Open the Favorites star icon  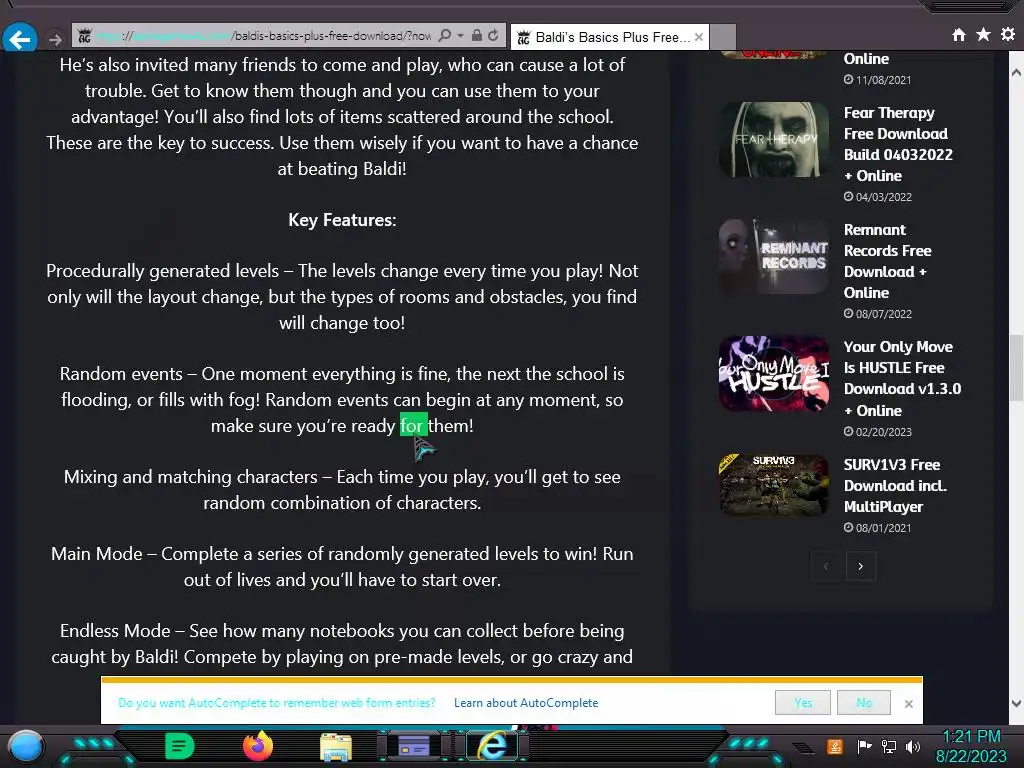984,34
